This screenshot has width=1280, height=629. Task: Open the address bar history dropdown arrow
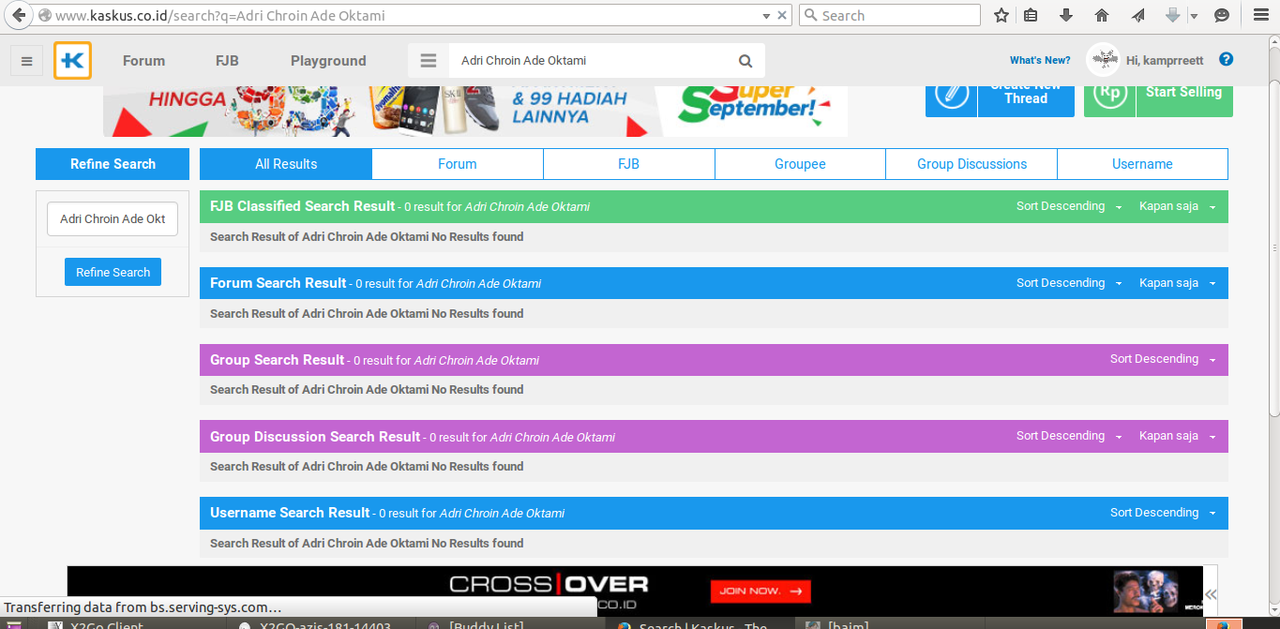pos(766,16)
